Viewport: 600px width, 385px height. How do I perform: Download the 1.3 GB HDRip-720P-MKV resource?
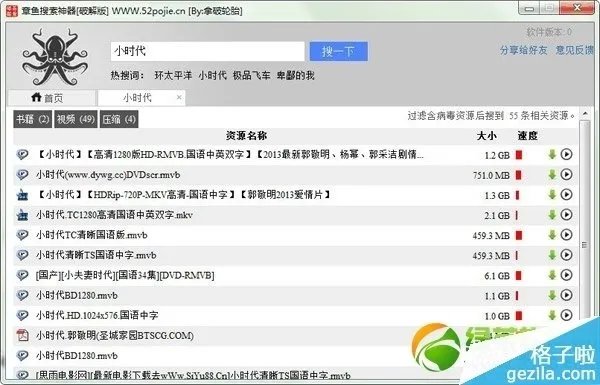(x=552, y=195)
